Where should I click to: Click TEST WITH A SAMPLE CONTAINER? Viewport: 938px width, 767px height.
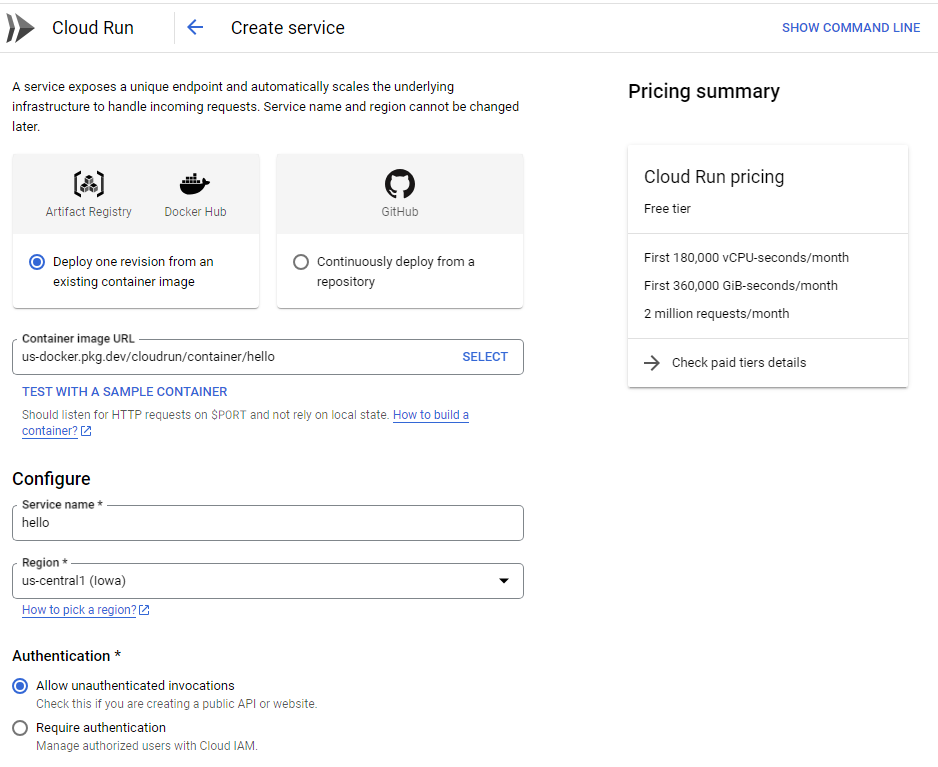click(125, 392)
